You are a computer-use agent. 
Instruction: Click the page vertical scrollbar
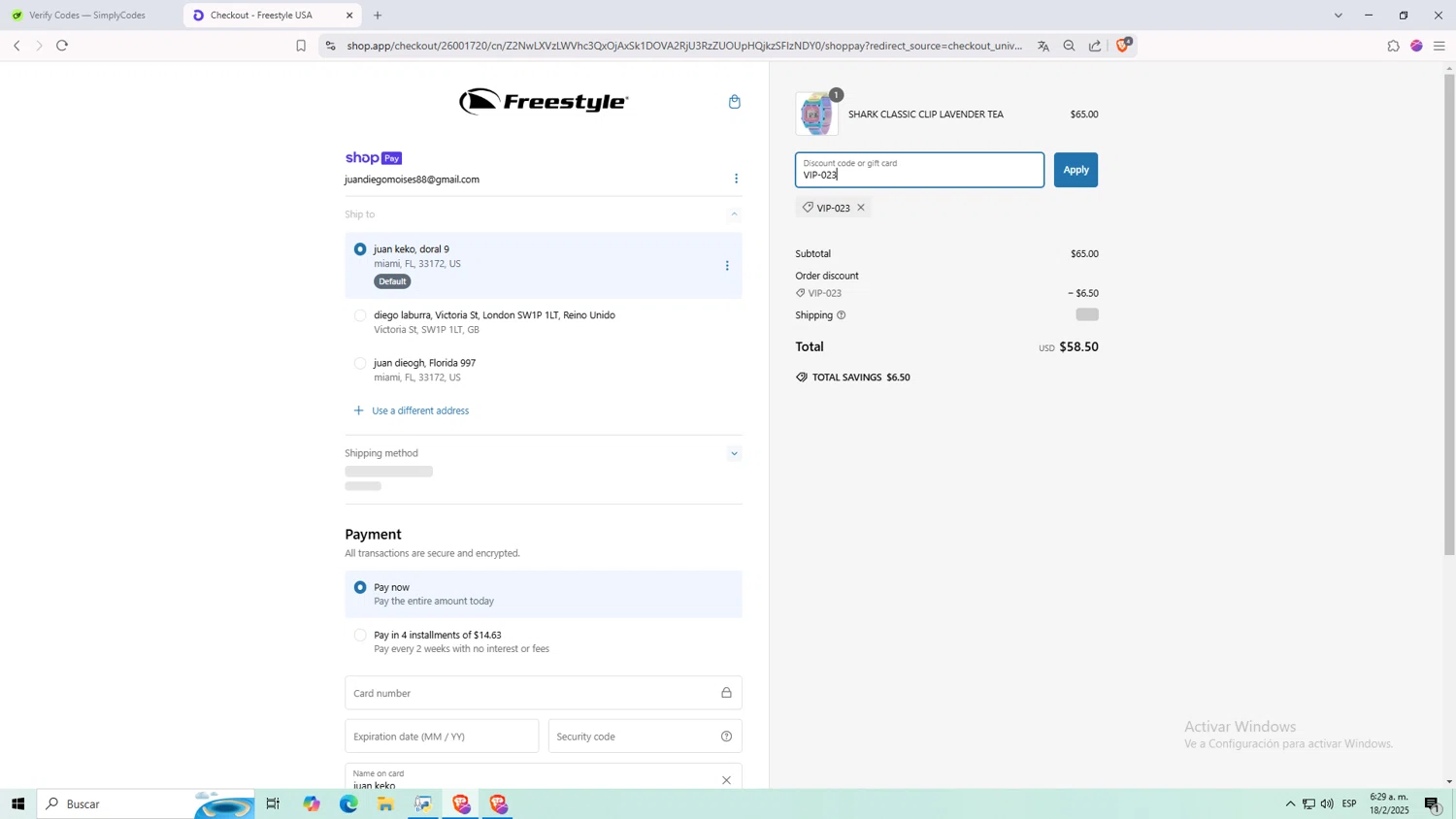click(1449, 314)
